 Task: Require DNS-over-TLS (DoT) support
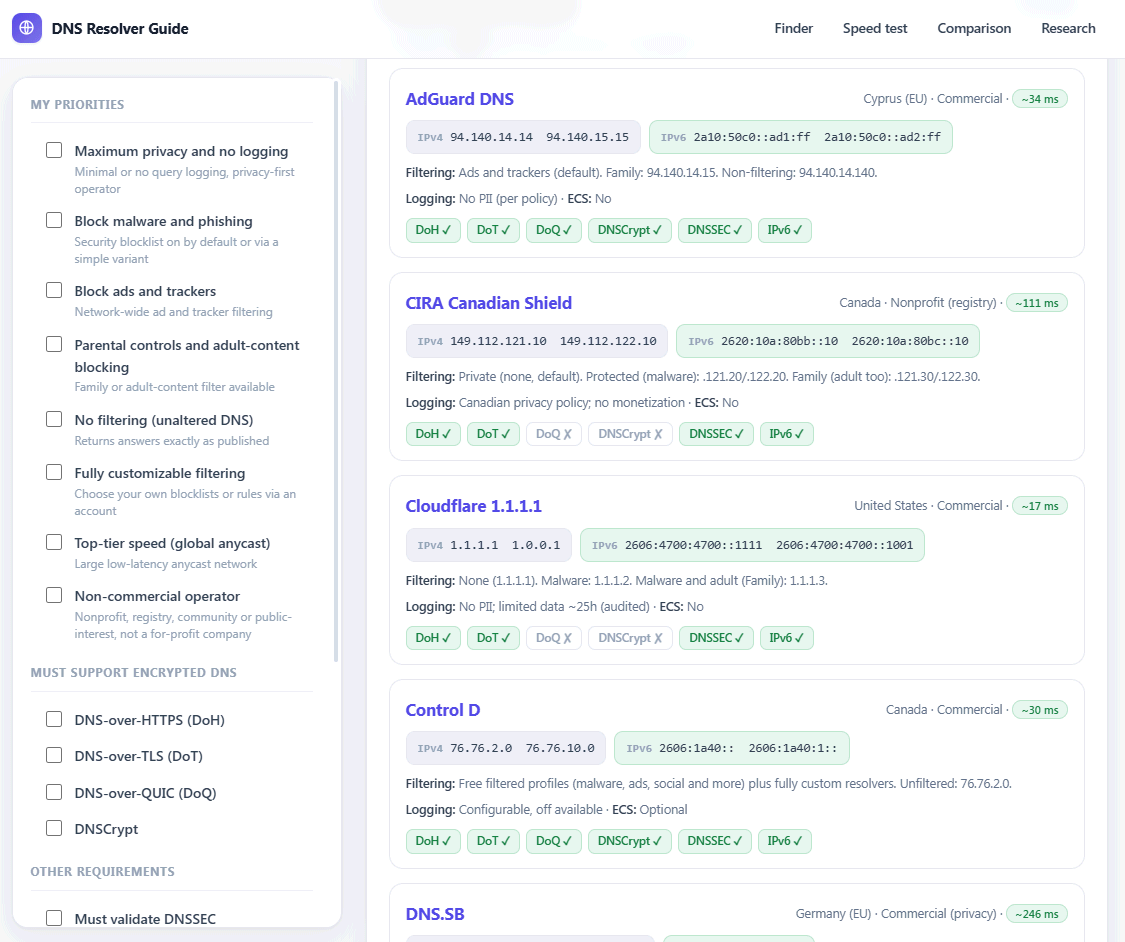(x=54, y=755)
